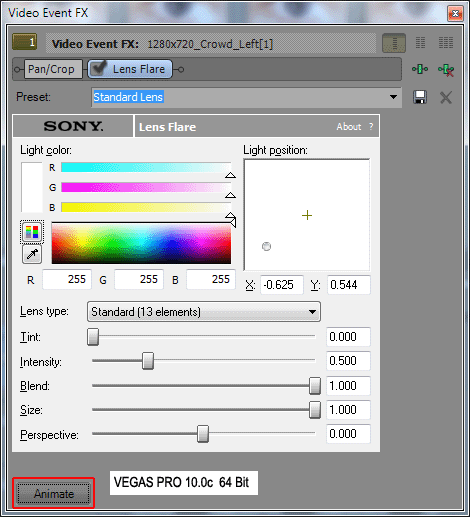Click the G channel triangle marker
Viewport: 470px width, 517px height.
[x=230, y=195]
